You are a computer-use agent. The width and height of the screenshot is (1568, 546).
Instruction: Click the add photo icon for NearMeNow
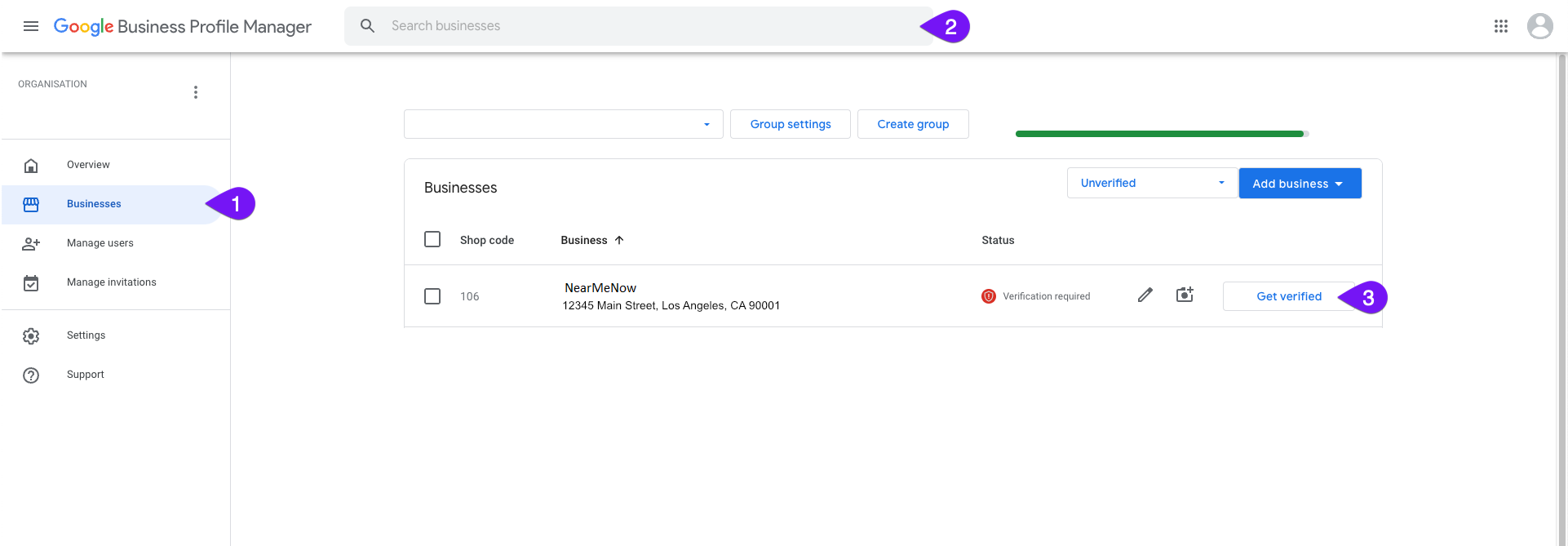point(1185,295)
